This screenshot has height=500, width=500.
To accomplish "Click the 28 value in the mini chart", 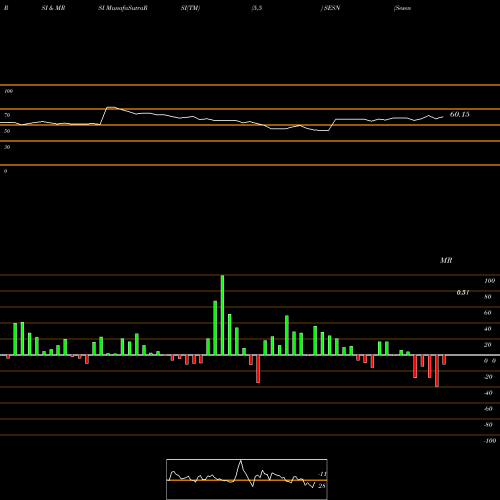I will point(322,486).
